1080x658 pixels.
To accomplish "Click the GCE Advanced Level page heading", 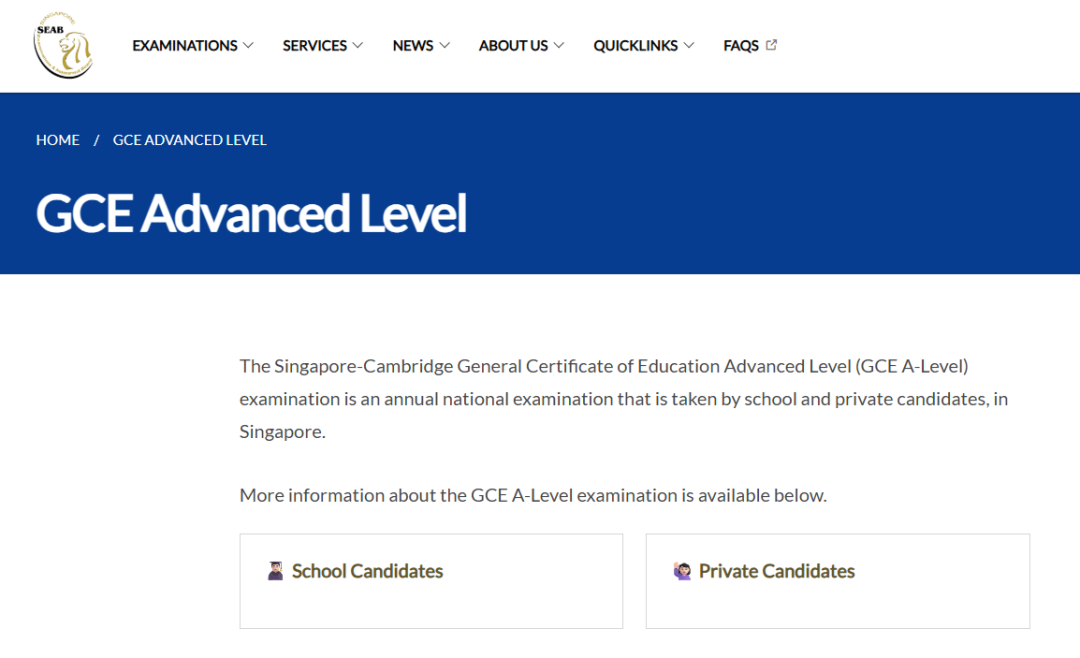I will point(251,213).
